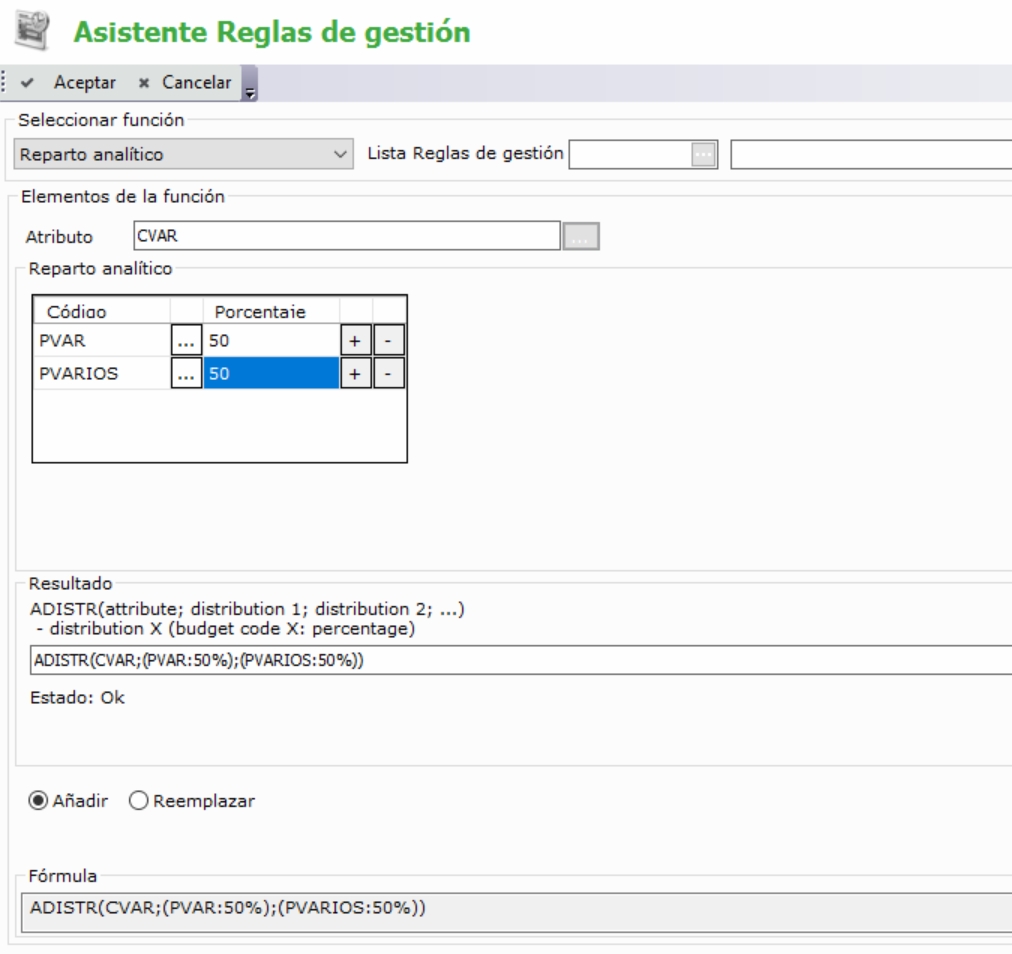Click the Atributo CVAR text field

point(345,236)
